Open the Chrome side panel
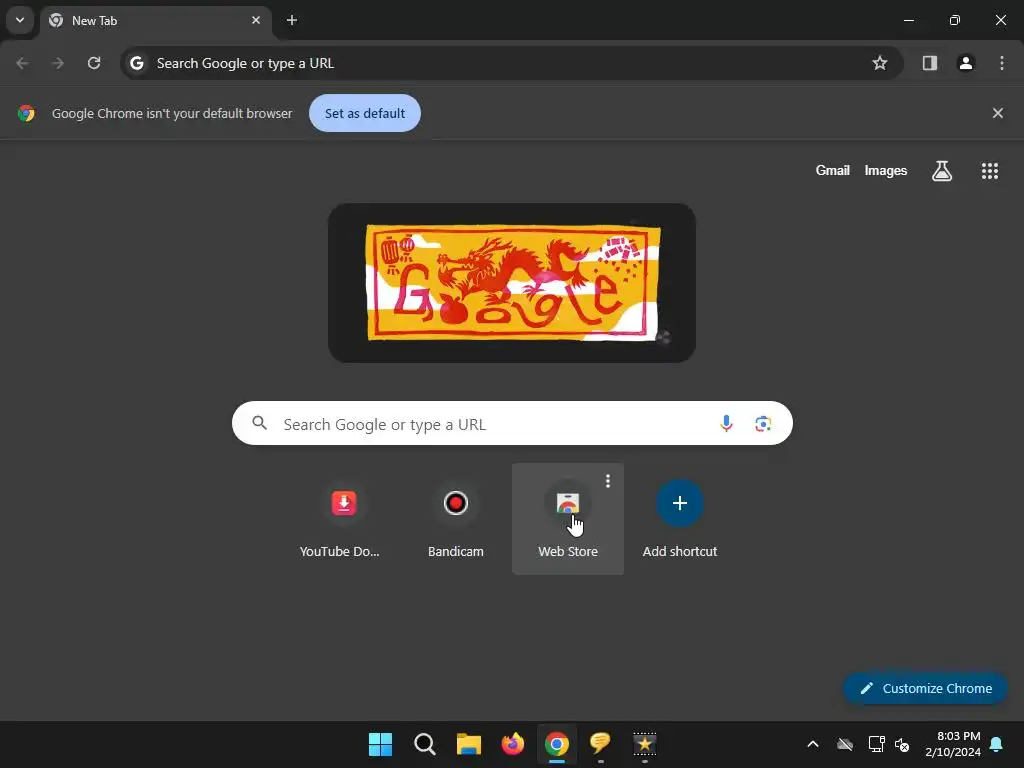The width and height of the screenshot is (1024, 768). click(930, 63)
